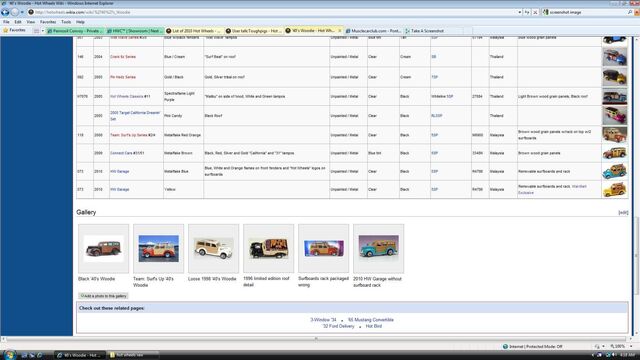Open the 'Pin Hedz Series' link
This screenshot has width=640, height=360.
123,77
